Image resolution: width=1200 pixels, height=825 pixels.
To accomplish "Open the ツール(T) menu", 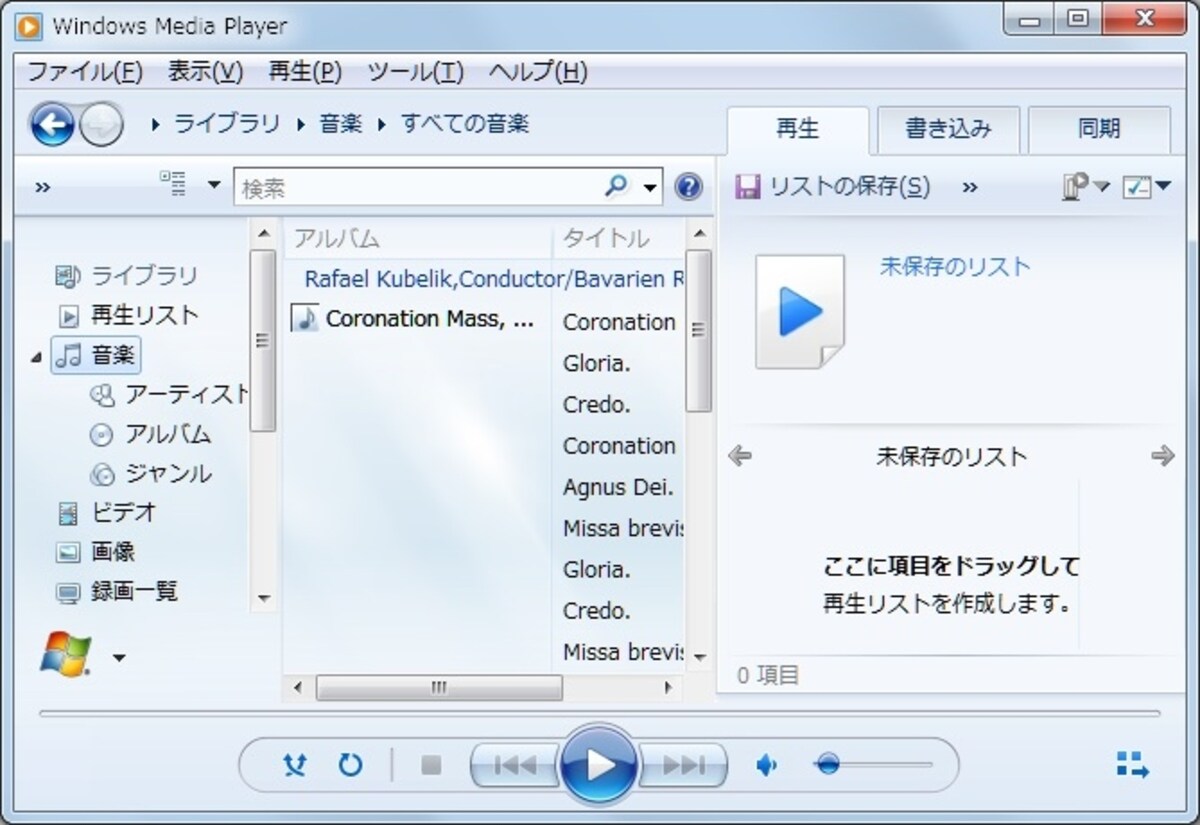I will 415,72.
